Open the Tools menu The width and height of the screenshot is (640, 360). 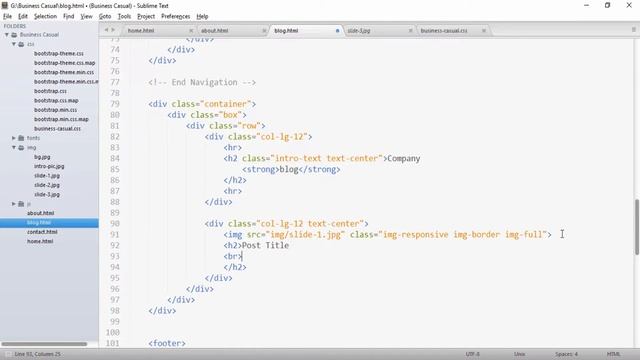tap(124, 16)
